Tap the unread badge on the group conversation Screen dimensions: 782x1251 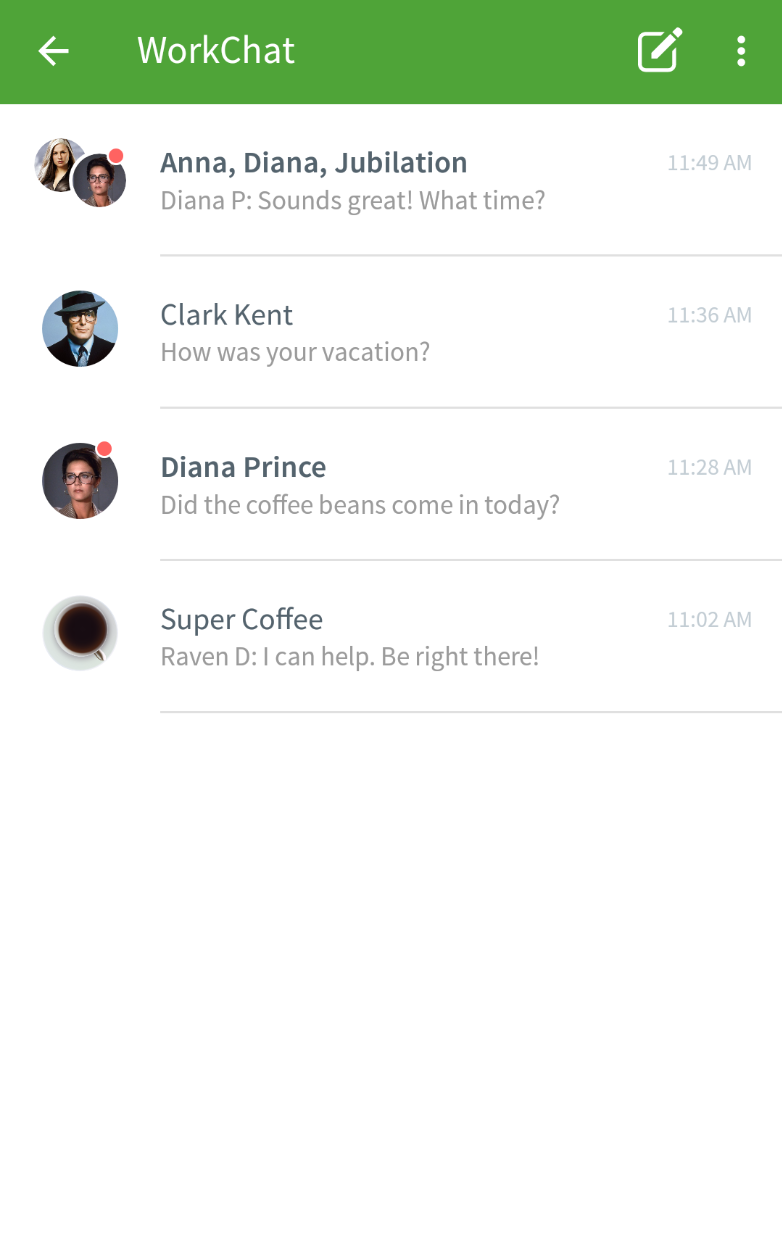click(118, 155)
